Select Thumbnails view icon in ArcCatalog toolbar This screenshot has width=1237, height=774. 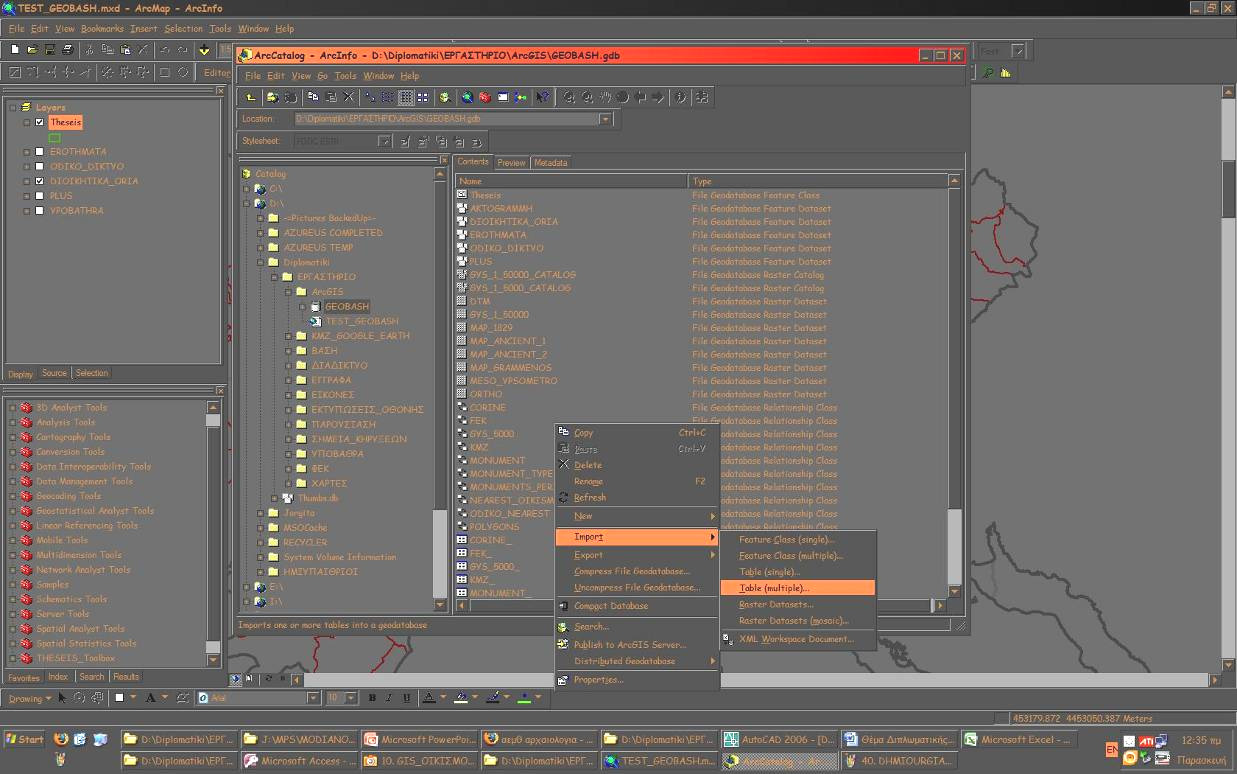tap(423, 97)
